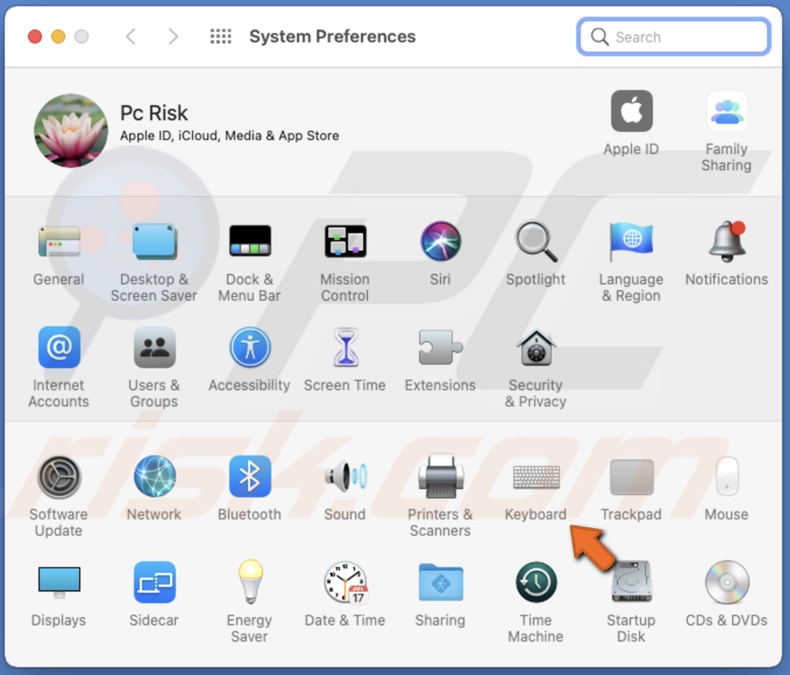Open the Keyboard preferences pane
This screenshot has width=790, height=675.
click(x=536, y=479)
